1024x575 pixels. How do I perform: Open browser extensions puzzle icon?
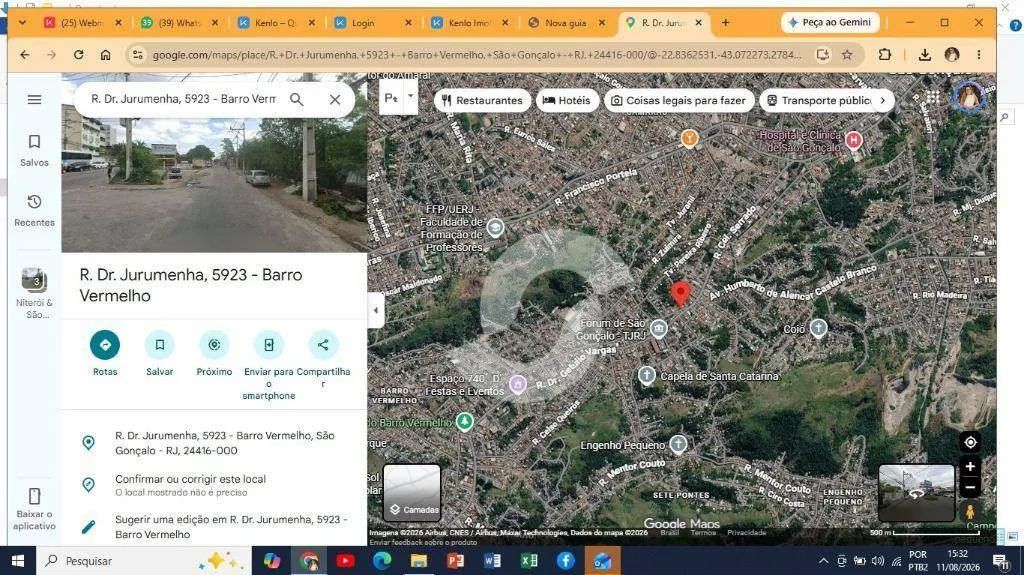(x=884, y=55)
